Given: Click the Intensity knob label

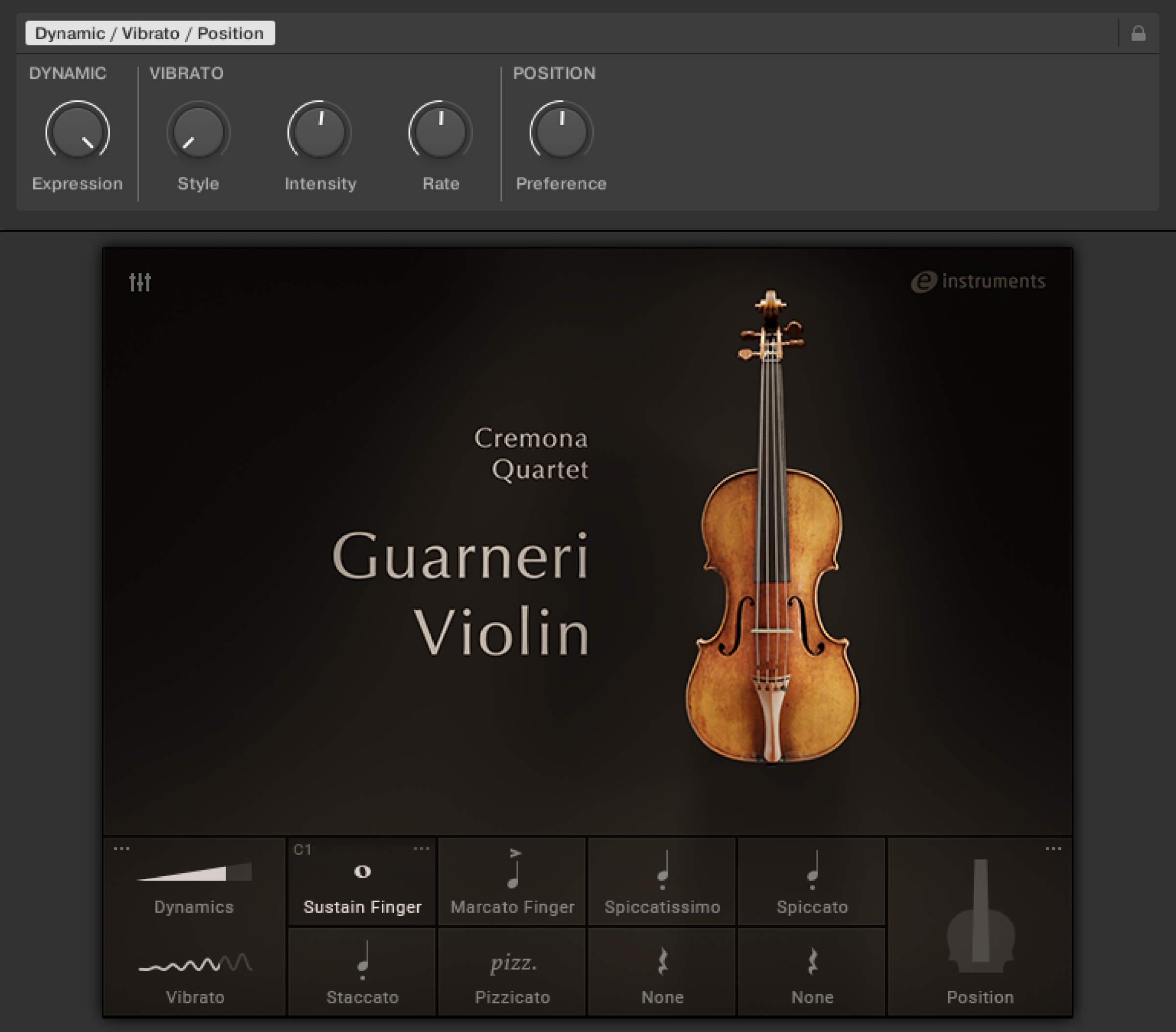Looking at the screenshot, I should 321,184.
